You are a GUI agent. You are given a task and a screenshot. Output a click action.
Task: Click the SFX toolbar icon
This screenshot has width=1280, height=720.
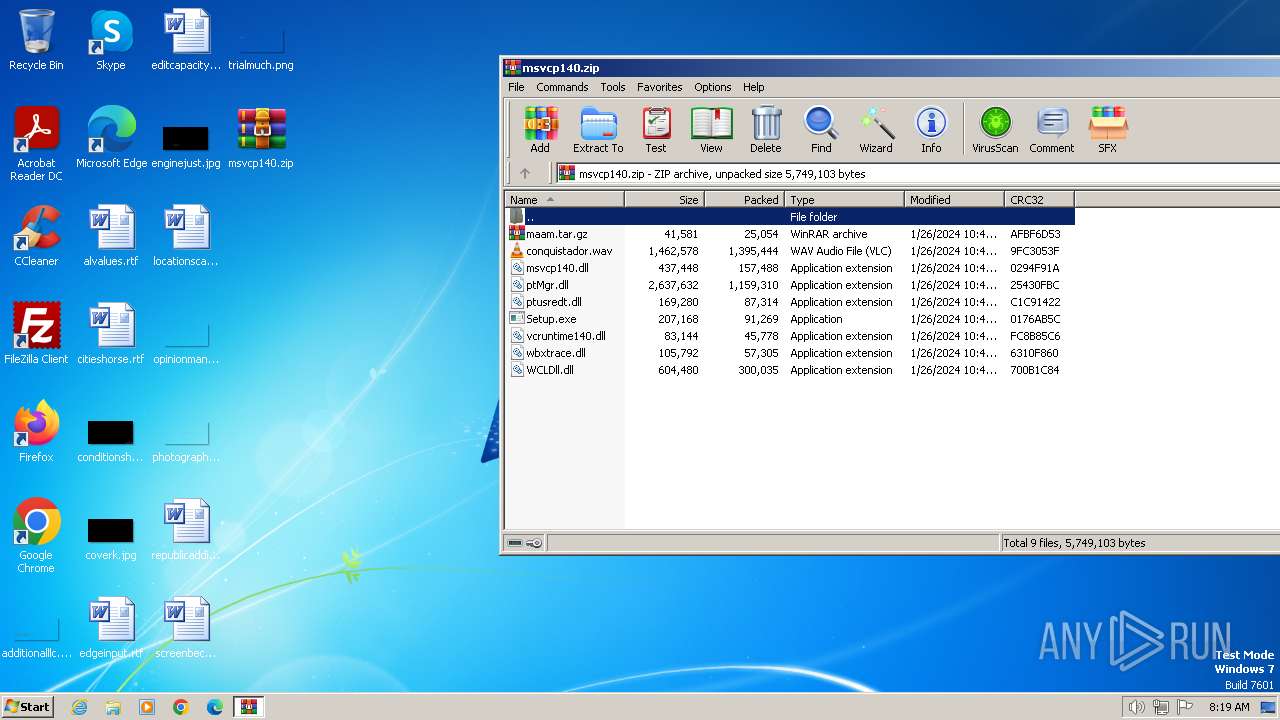point(1108,130)
